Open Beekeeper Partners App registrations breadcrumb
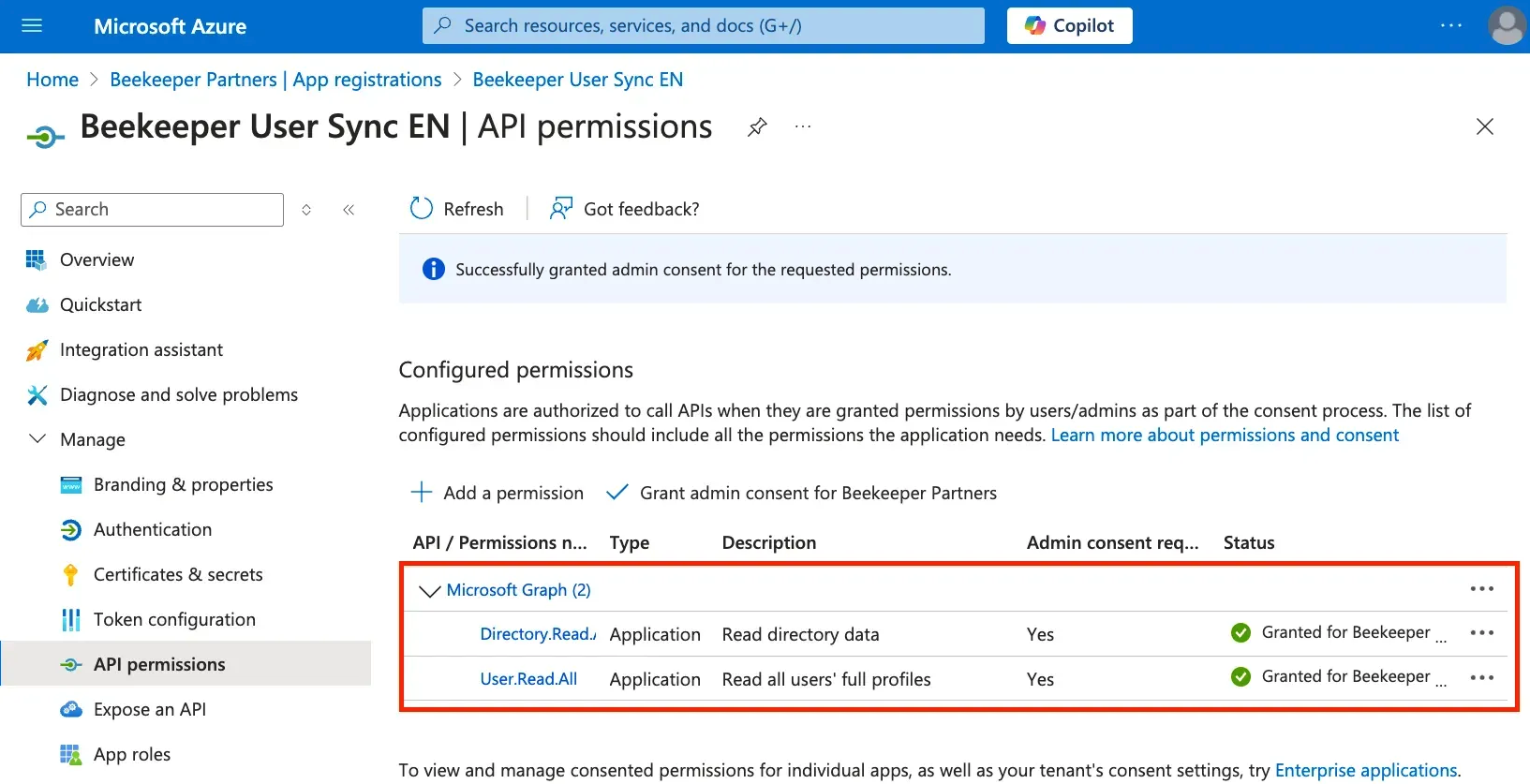Screen dimensions: 1530x784 click(x=275, y=80)
